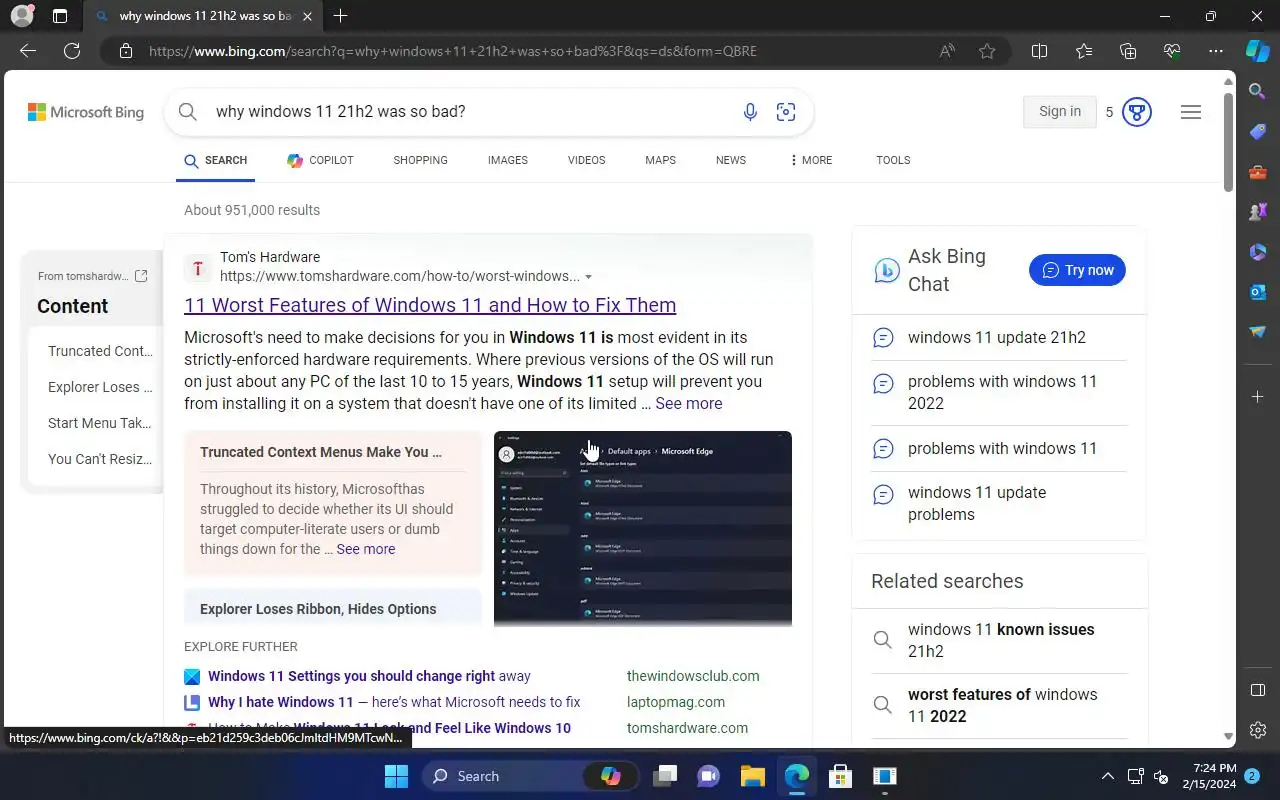Switch to the SEARCH tab
This screenshot has height=800, width=1280.
tap(215, 160)
